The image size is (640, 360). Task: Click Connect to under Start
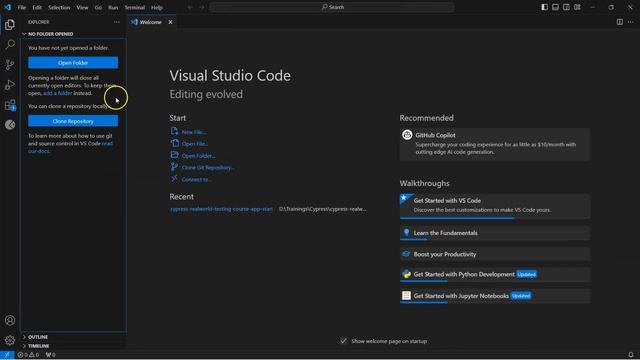191,179
